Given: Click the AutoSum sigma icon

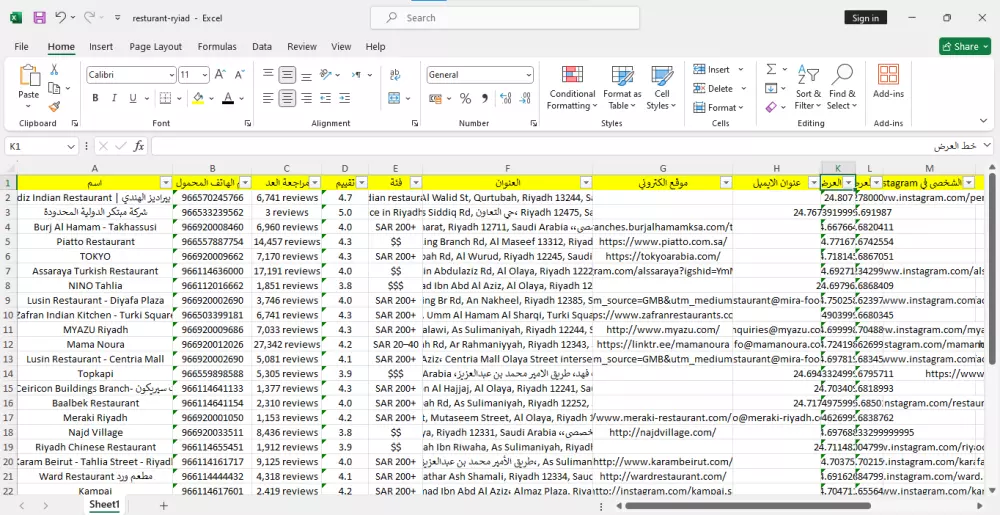Looking at the screenshot, I should 771,69.
